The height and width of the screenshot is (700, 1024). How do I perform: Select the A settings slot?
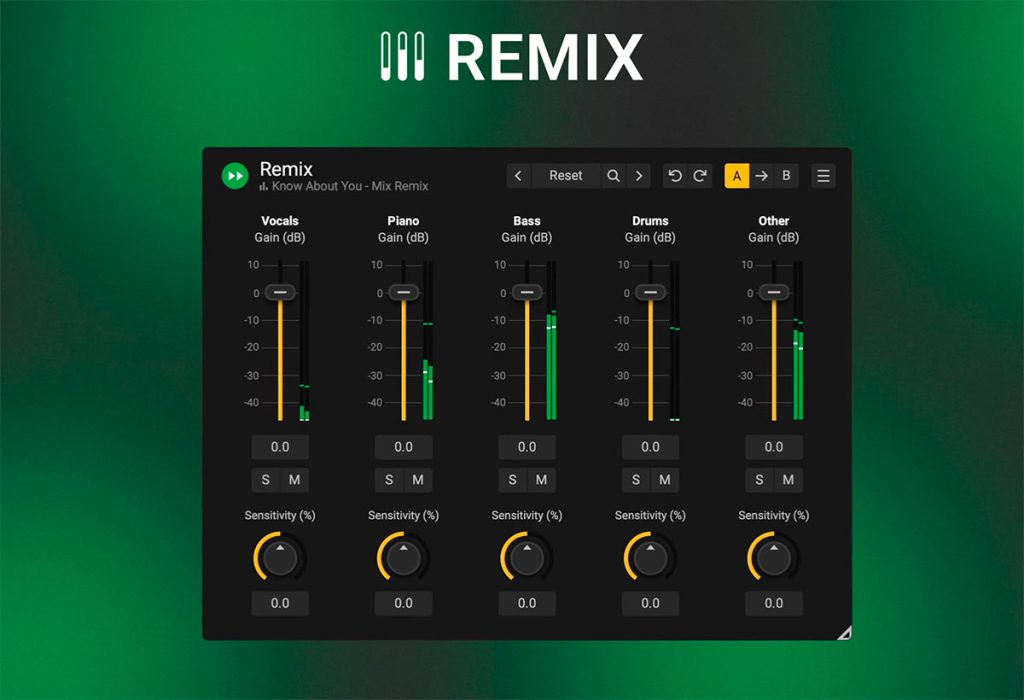(737, 176)
